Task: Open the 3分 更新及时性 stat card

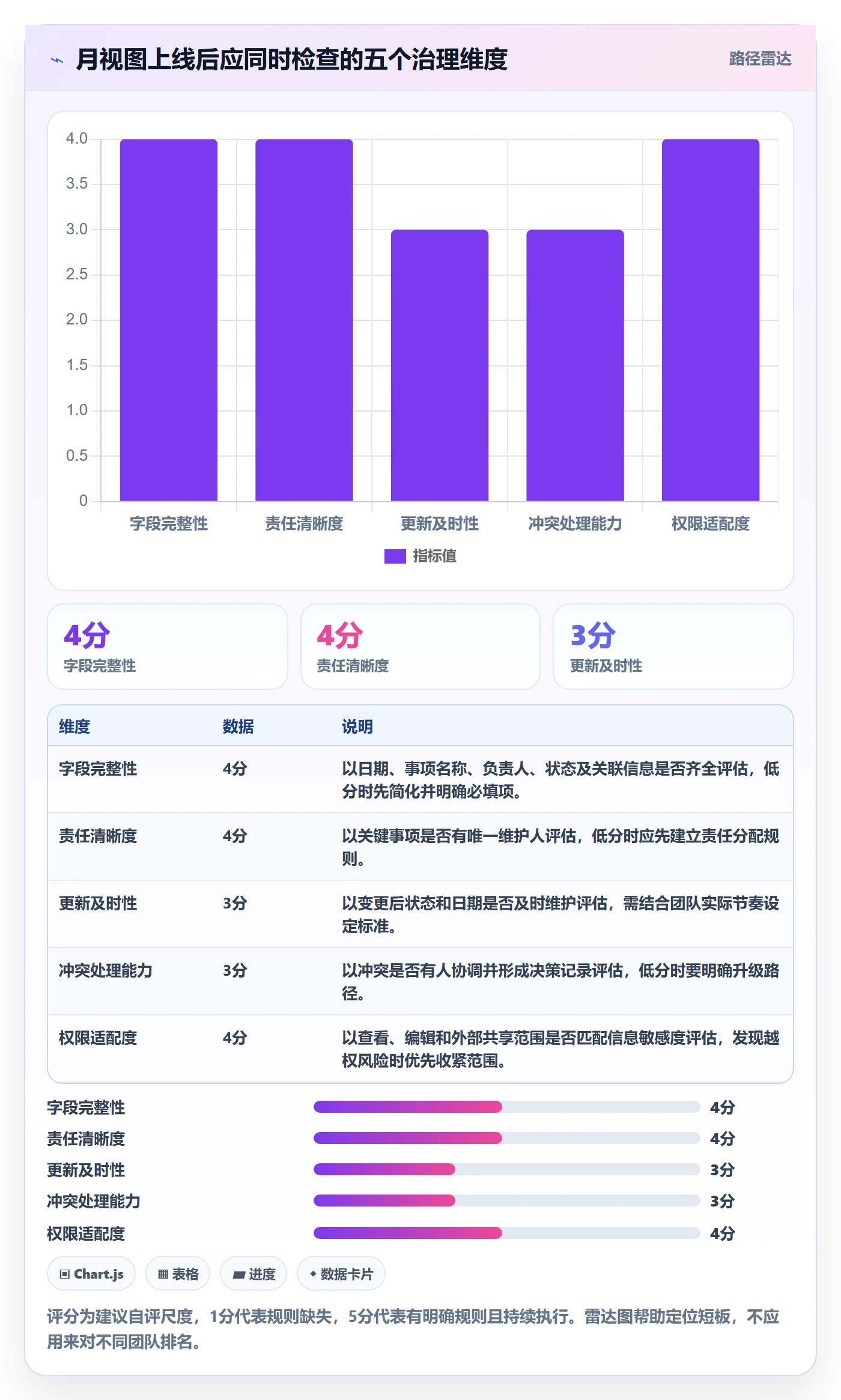Action: (673, 647)
